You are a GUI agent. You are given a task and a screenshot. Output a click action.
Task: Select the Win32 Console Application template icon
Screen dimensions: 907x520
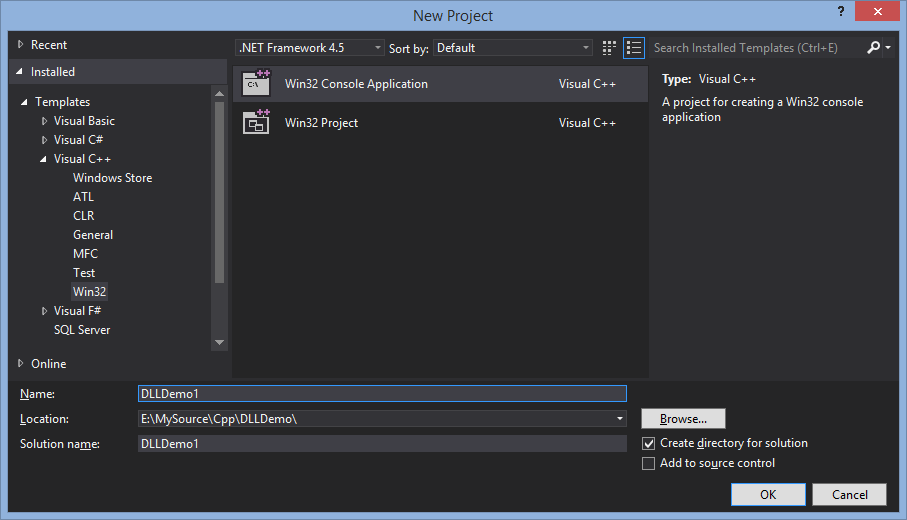[x=256, y=83]
